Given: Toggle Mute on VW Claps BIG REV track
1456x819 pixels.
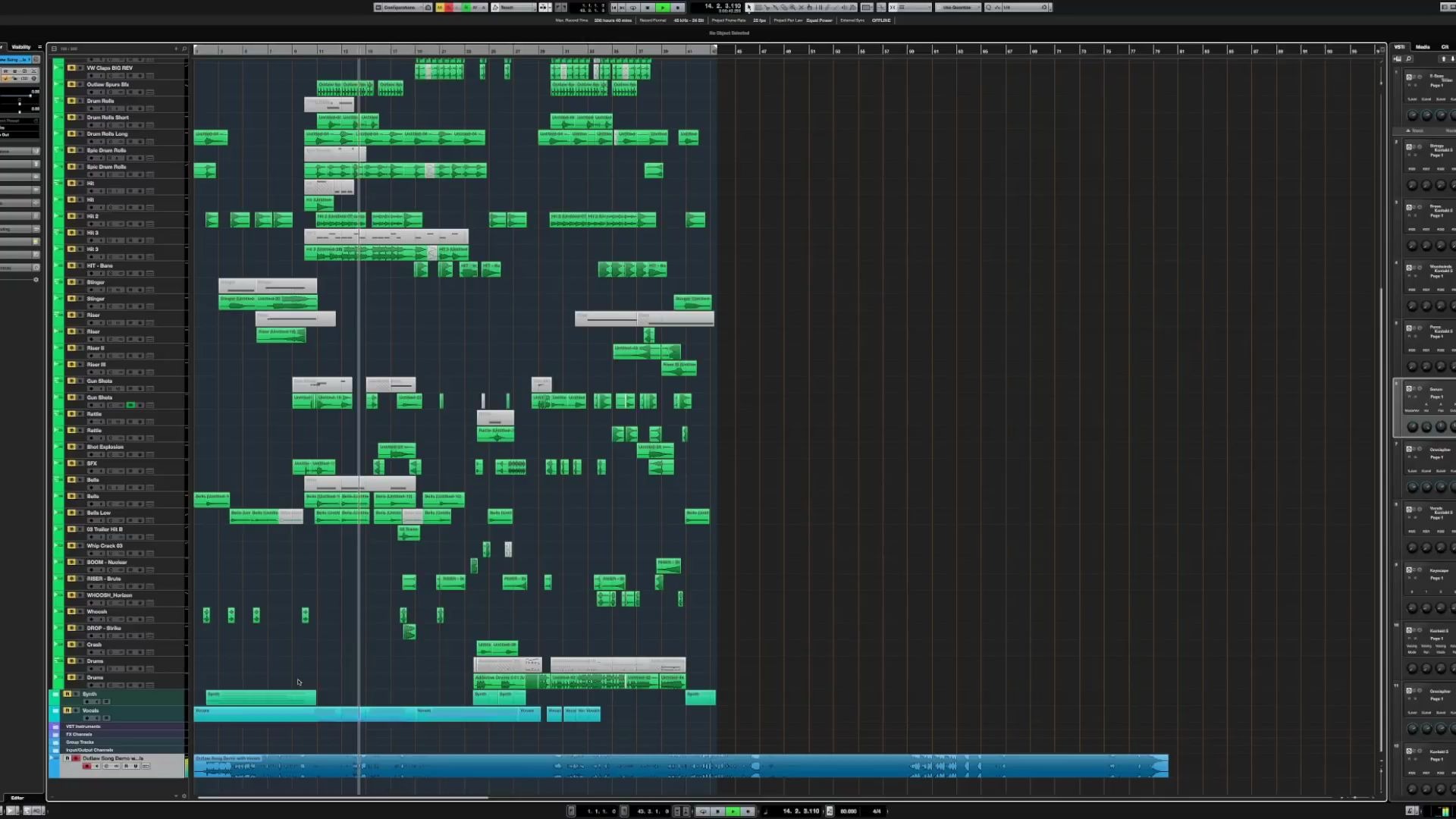Looking at the screenshot, I should (71, 67).
